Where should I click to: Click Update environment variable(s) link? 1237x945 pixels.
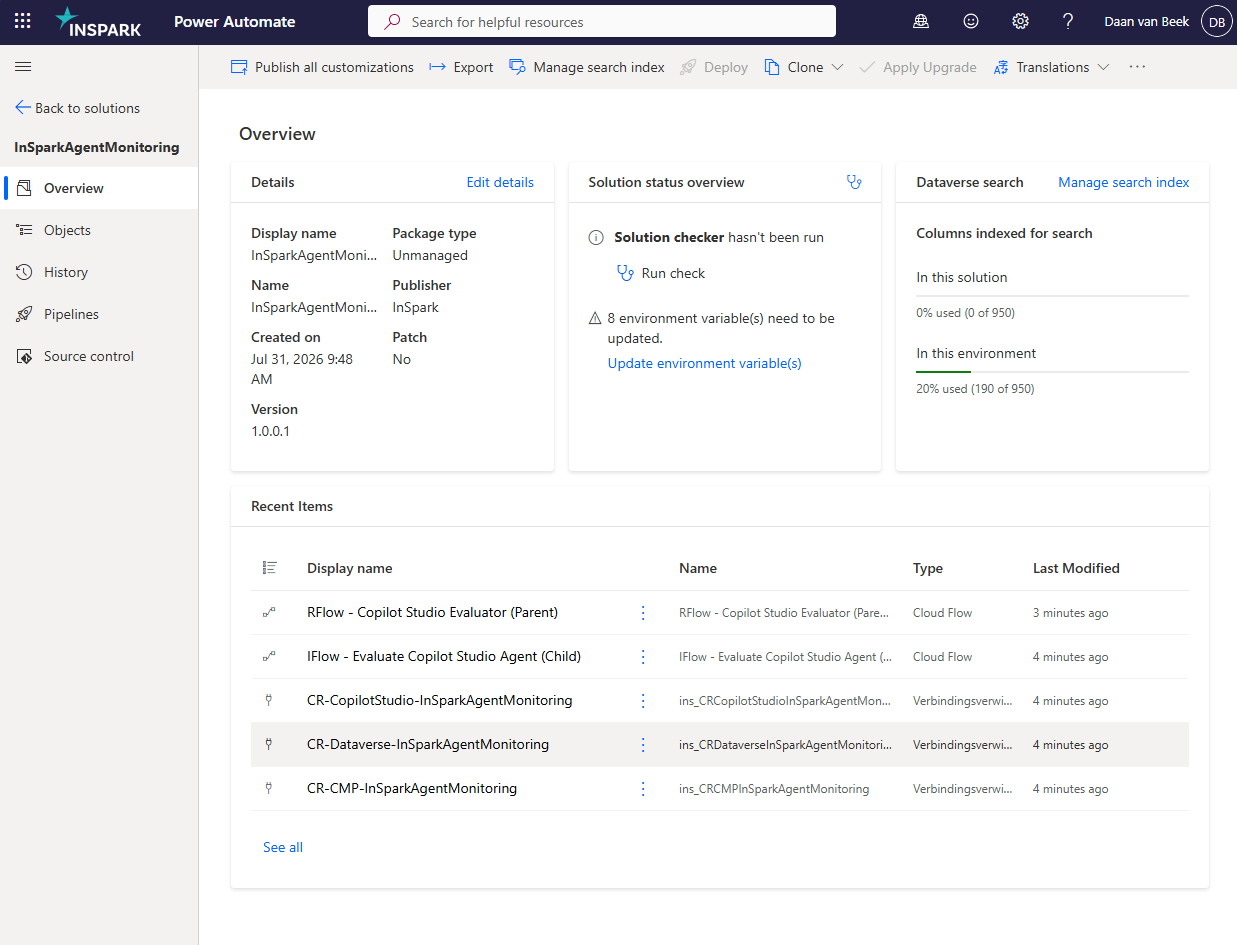click(x=704, y=363)
